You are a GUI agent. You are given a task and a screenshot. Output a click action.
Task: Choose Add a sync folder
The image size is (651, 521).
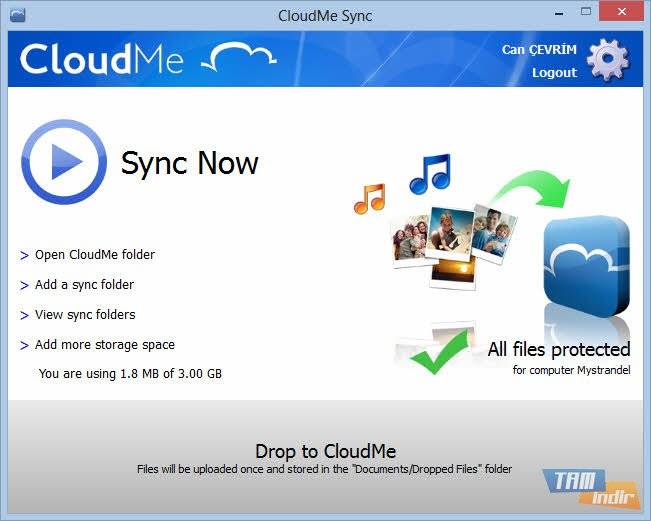tap(84, 285)
